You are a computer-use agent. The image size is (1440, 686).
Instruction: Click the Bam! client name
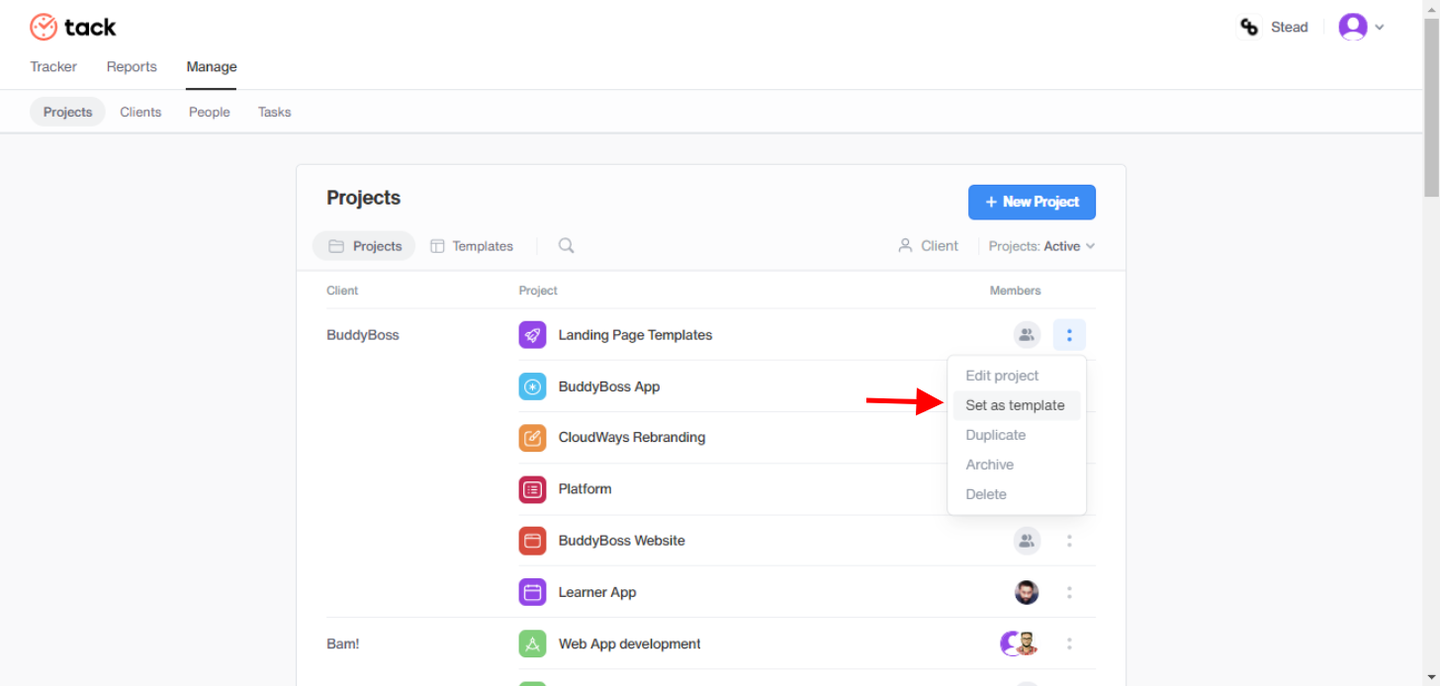click(343, 644)
